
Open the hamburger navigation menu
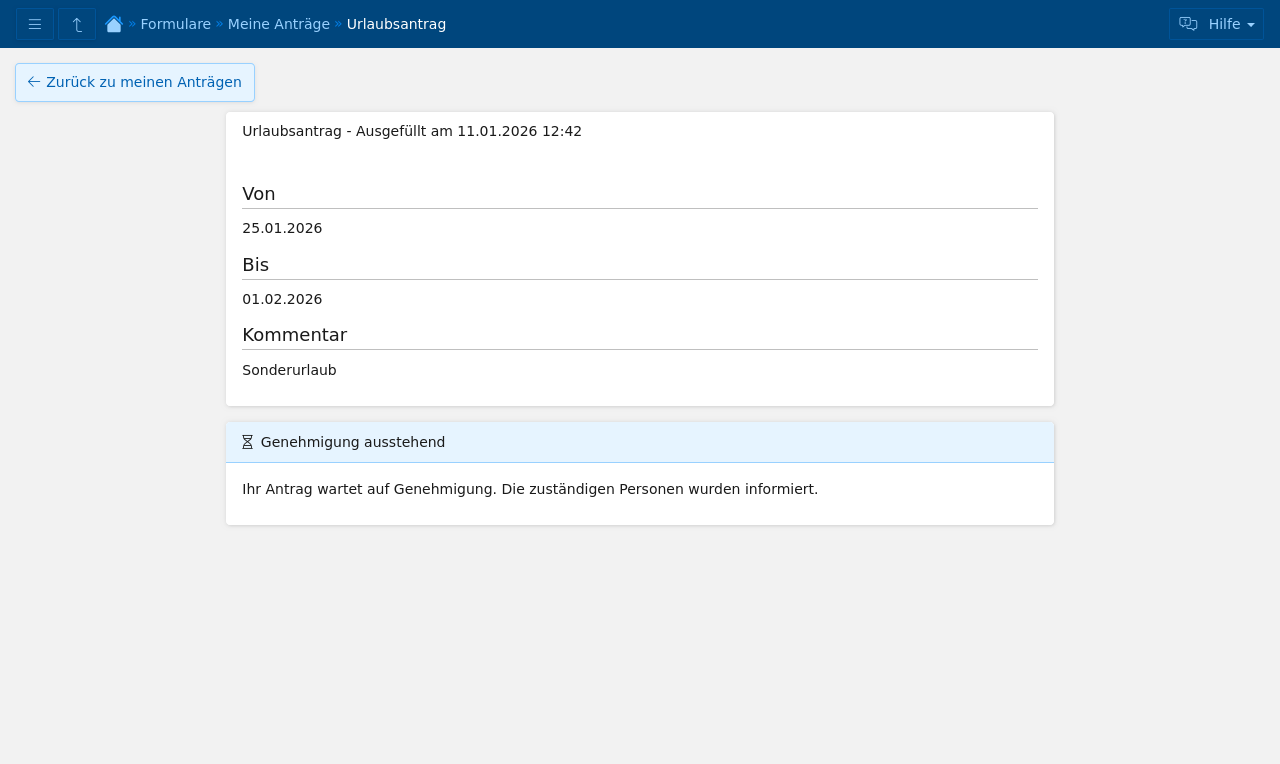[35, 24]
